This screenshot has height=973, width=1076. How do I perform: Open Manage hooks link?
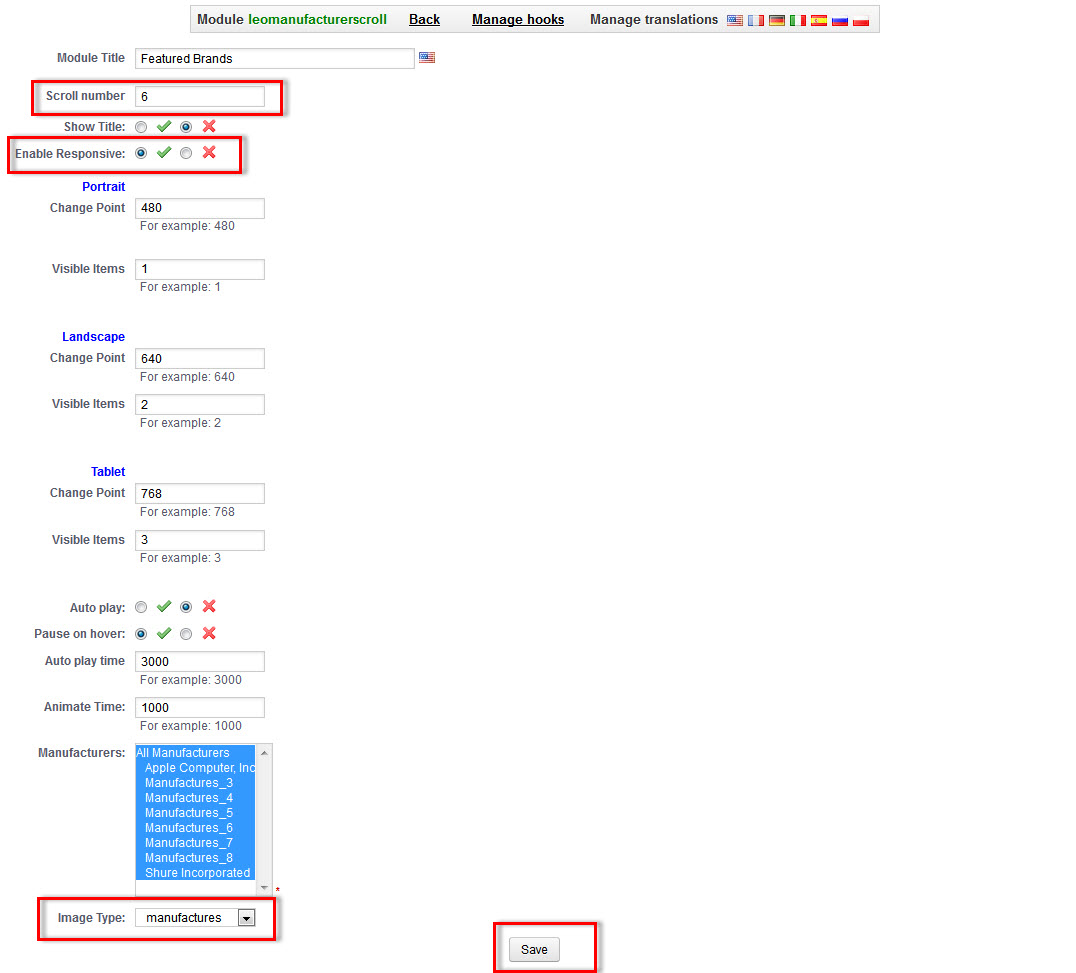518,20
